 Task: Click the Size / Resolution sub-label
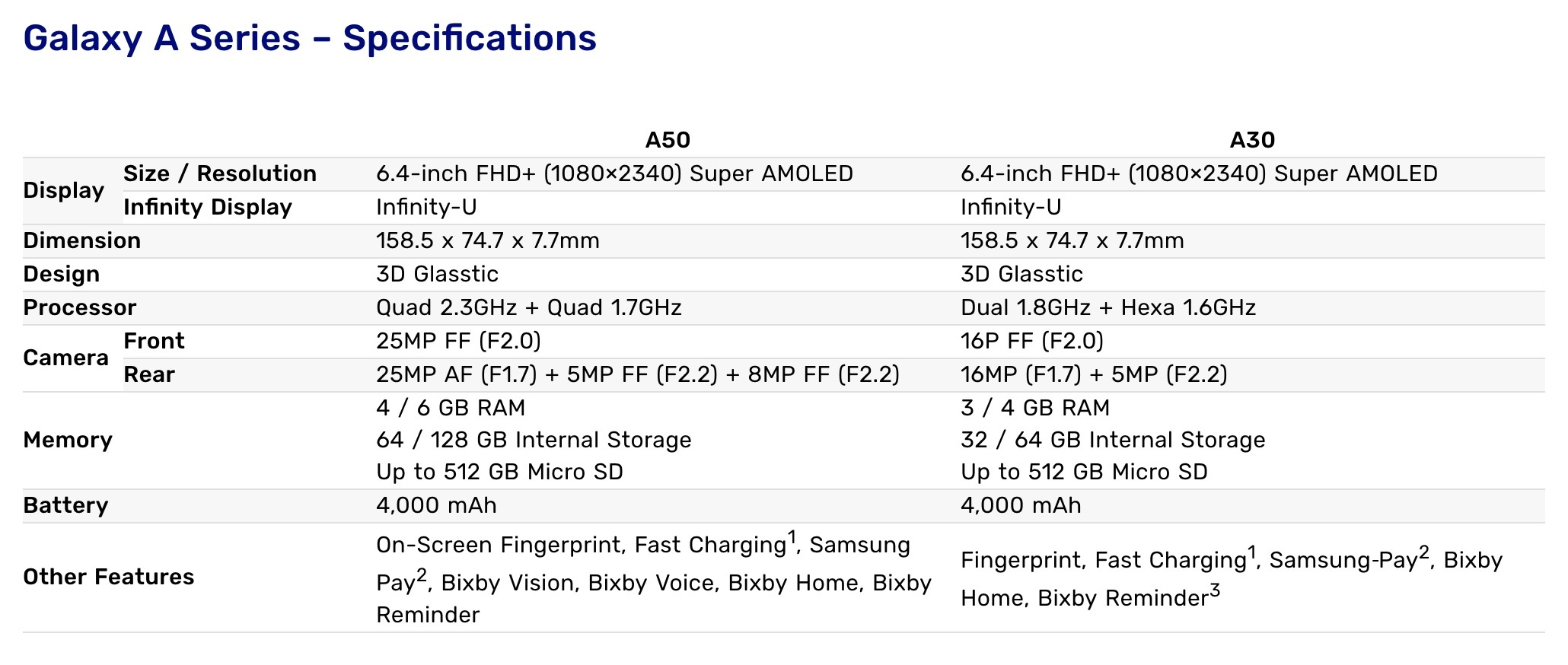(220, 173)
